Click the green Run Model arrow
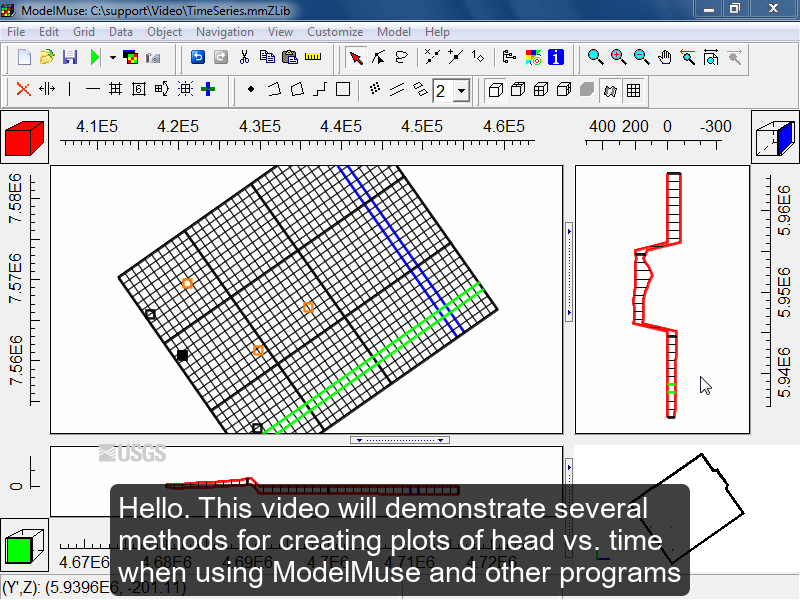The width and height of the screenshot is (800, 600). [x=94, y=57]
